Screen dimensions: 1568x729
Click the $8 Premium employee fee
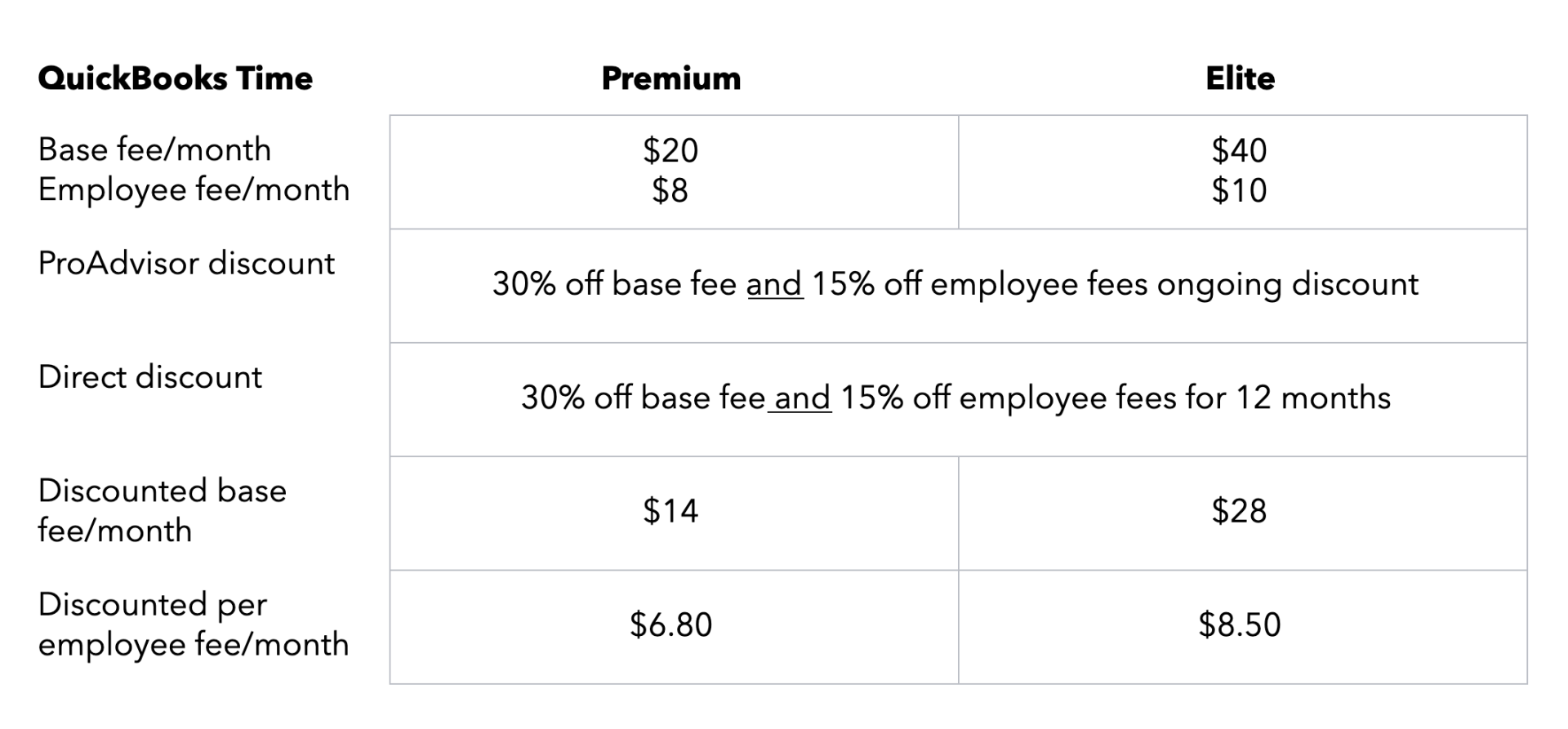point(670,190)
